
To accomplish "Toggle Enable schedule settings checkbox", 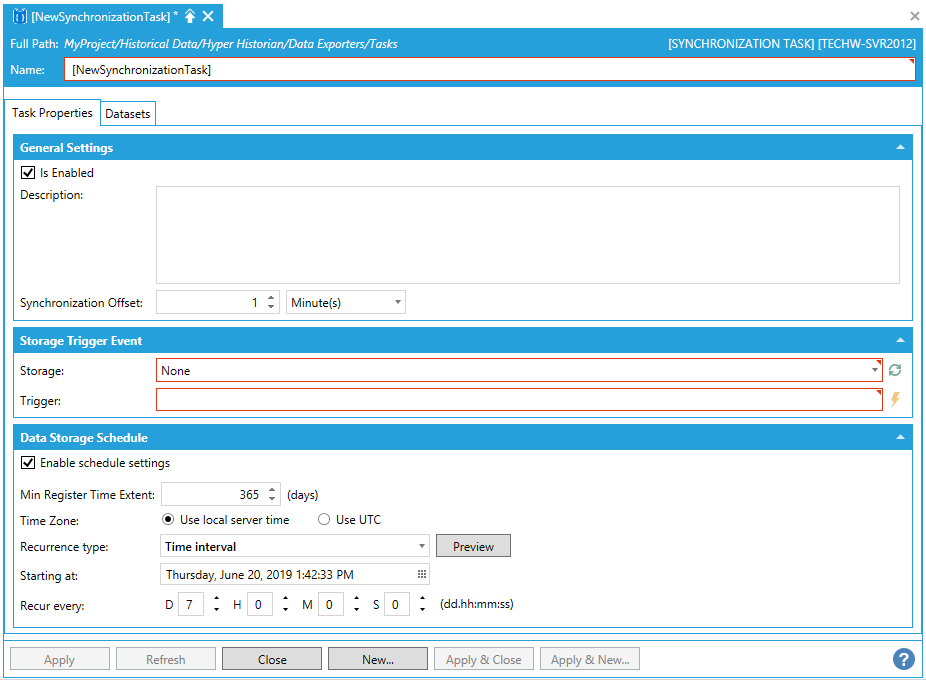I will (28, 463).
